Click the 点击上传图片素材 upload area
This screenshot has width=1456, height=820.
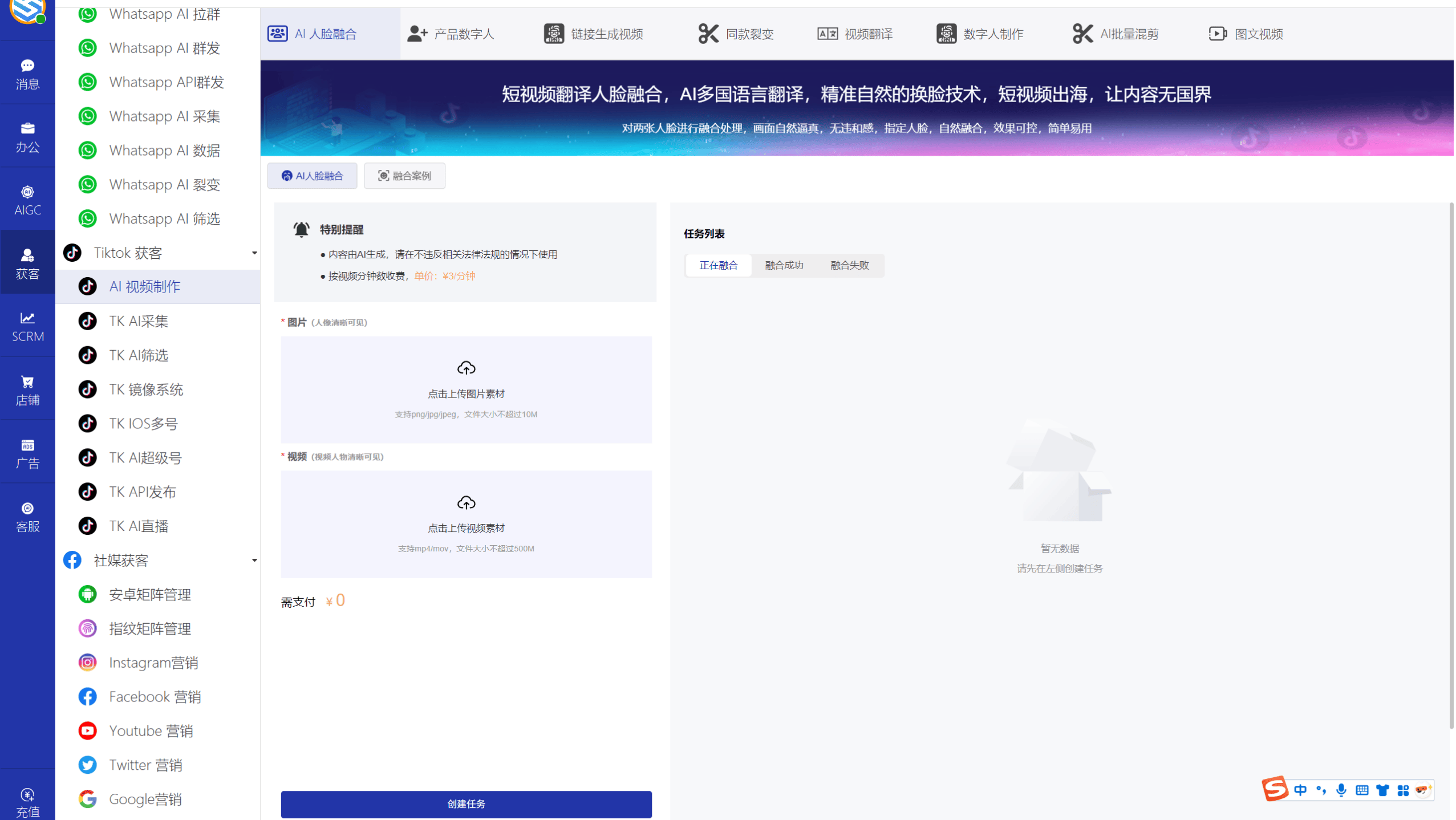click(x=465, y=389)
